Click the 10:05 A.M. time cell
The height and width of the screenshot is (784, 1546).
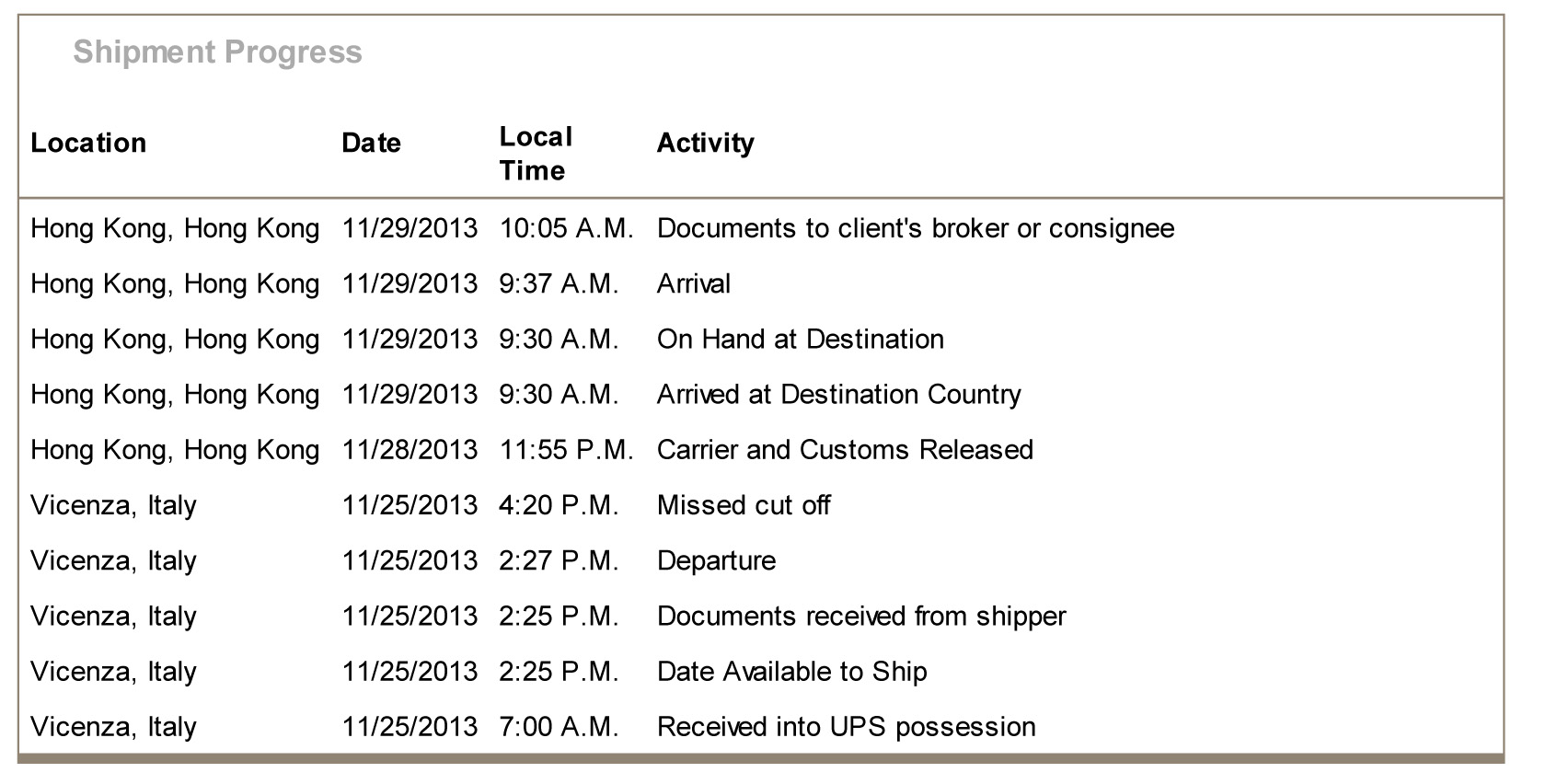(x=566, y=229)
